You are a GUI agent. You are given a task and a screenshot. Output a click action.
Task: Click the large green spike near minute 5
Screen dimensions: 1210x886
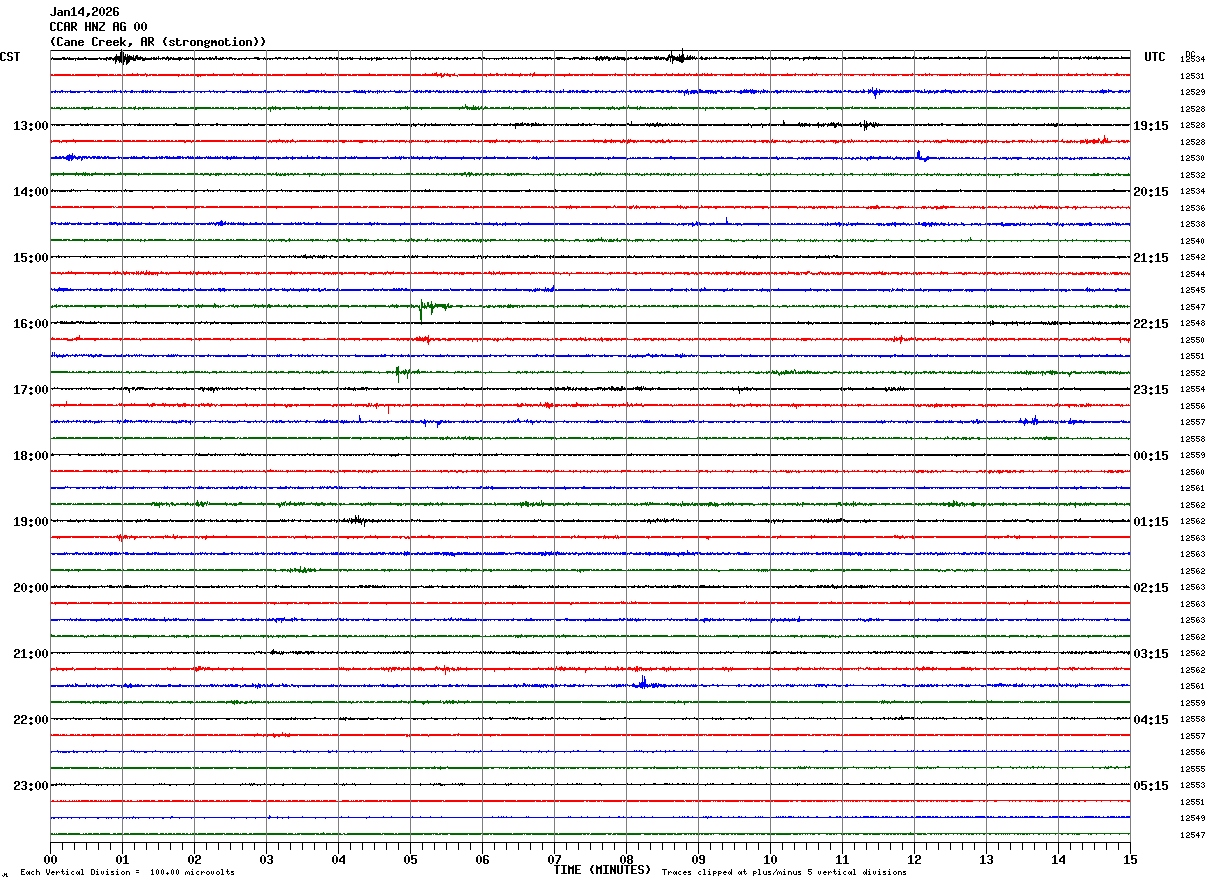pos(422,309)
